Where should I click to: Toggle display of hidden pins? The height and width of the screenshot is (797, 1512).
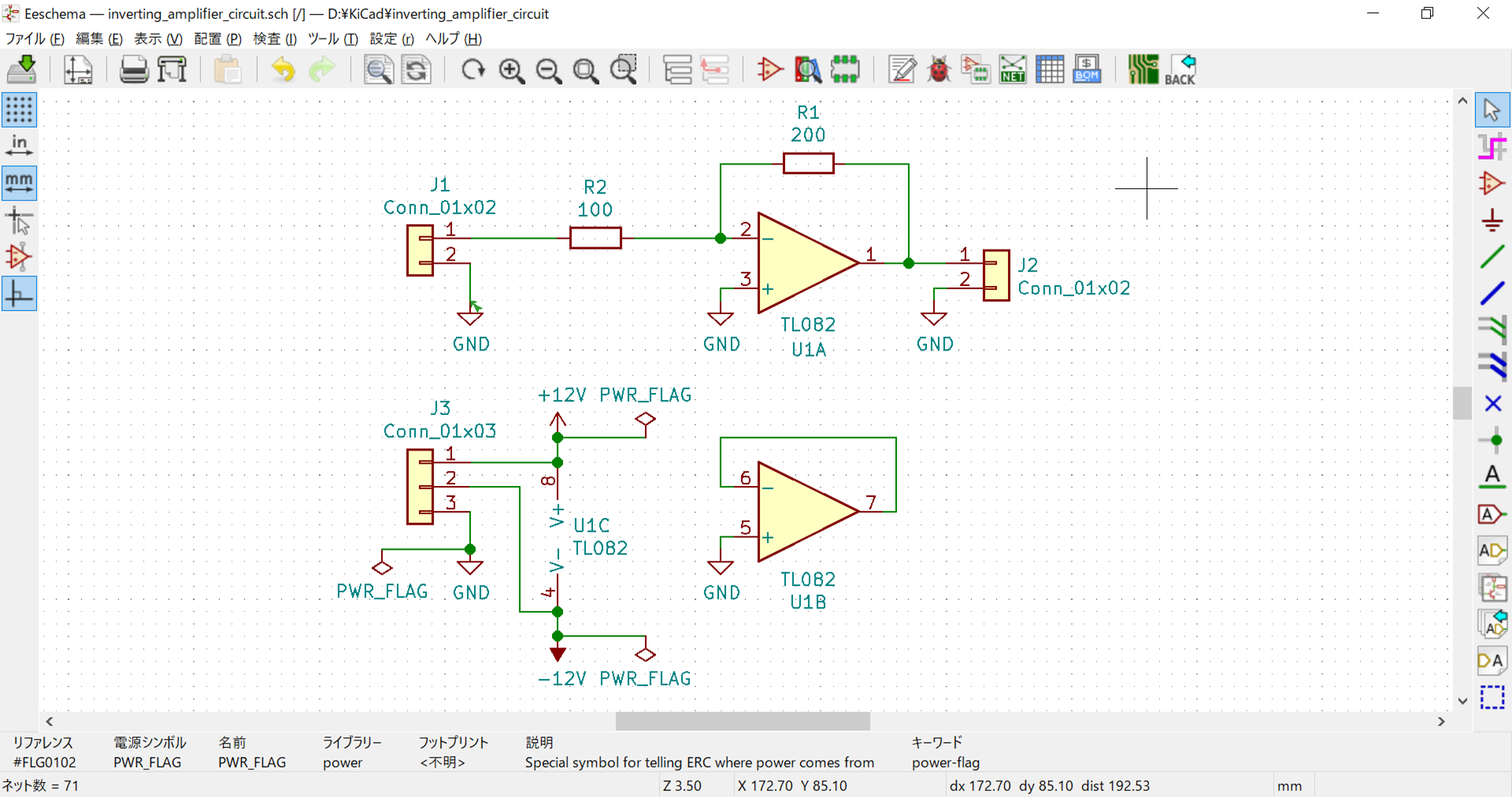click(19, 257)
